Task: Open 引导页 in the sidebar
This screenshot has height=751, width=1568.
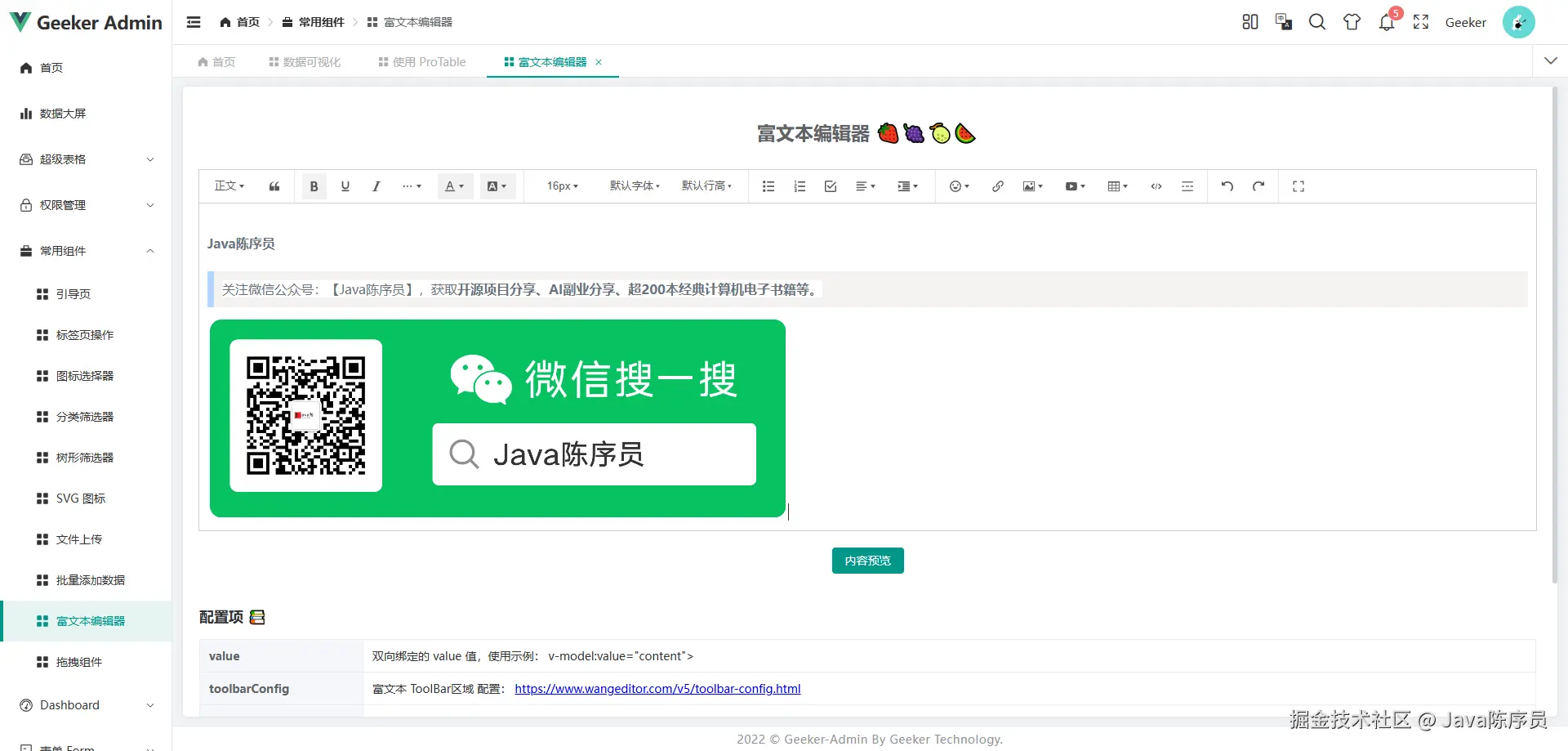Action: pyautogui.click(x=86, y=294)
